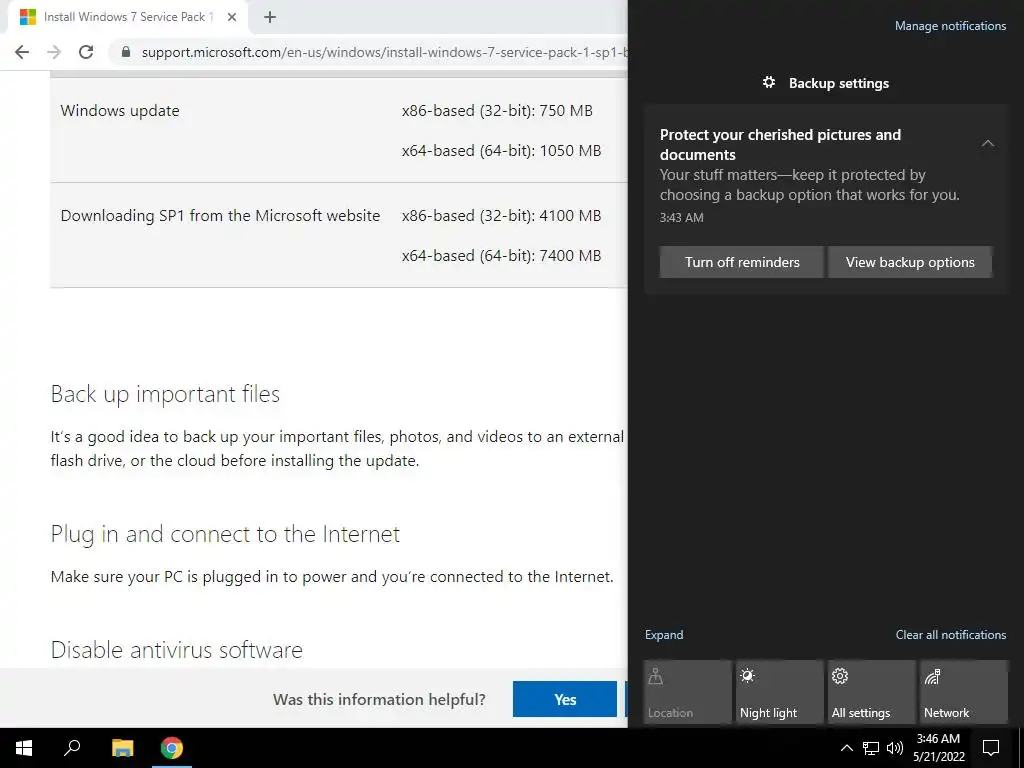
Task: Open the volume tray icon
Action: click(x=895, y=748)
